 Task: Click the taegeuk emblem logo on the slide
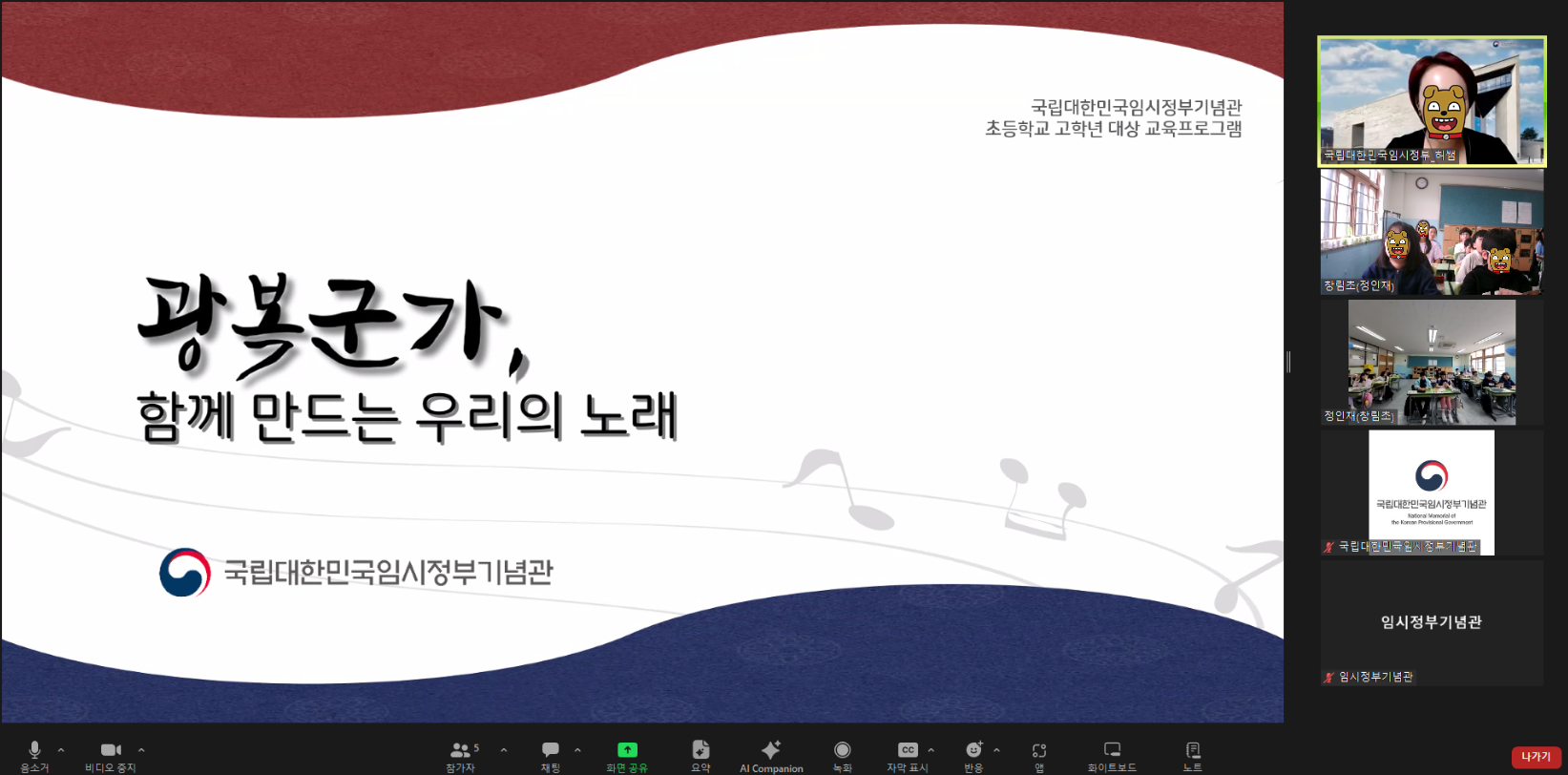click(x=185, y=573)
